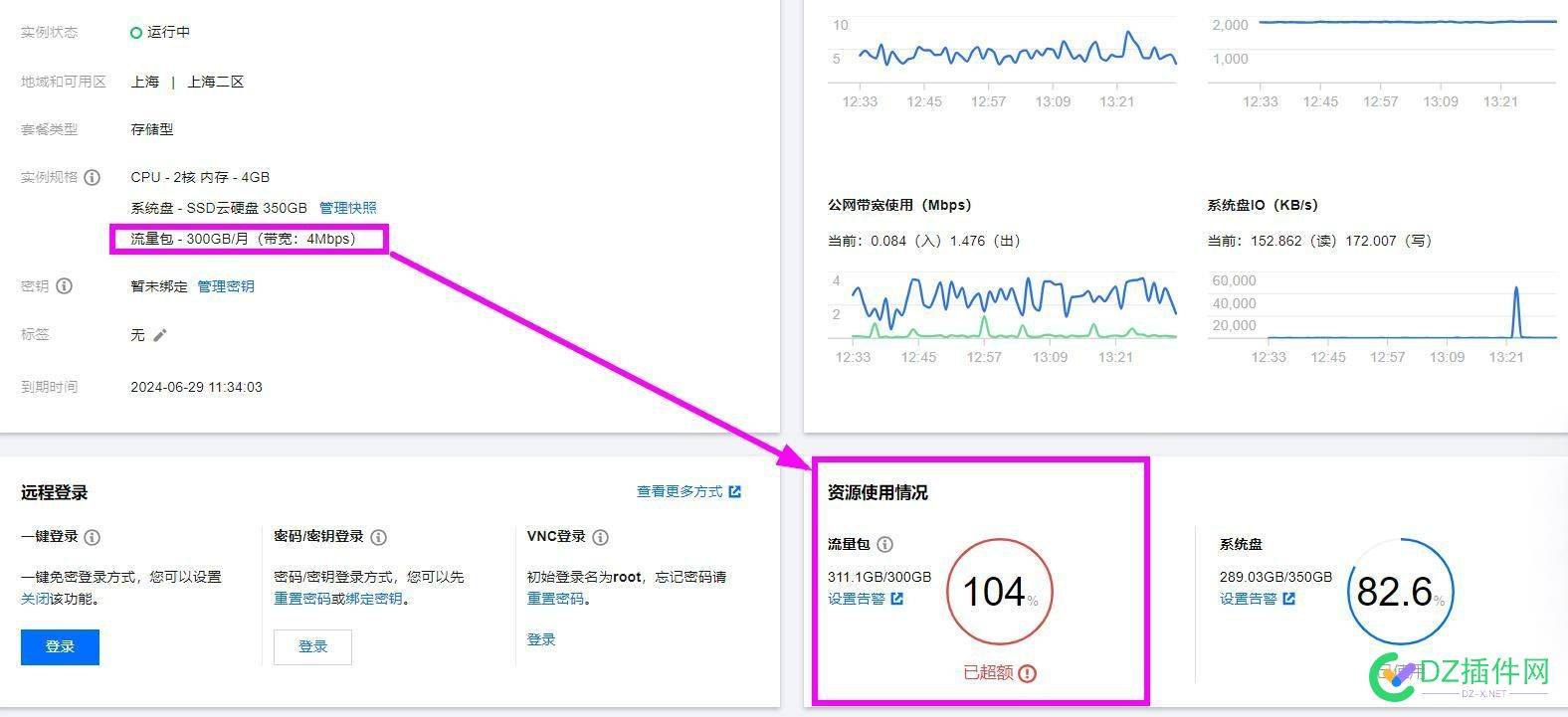Click the 82.6% system disk gauge

click(1400, 592)
